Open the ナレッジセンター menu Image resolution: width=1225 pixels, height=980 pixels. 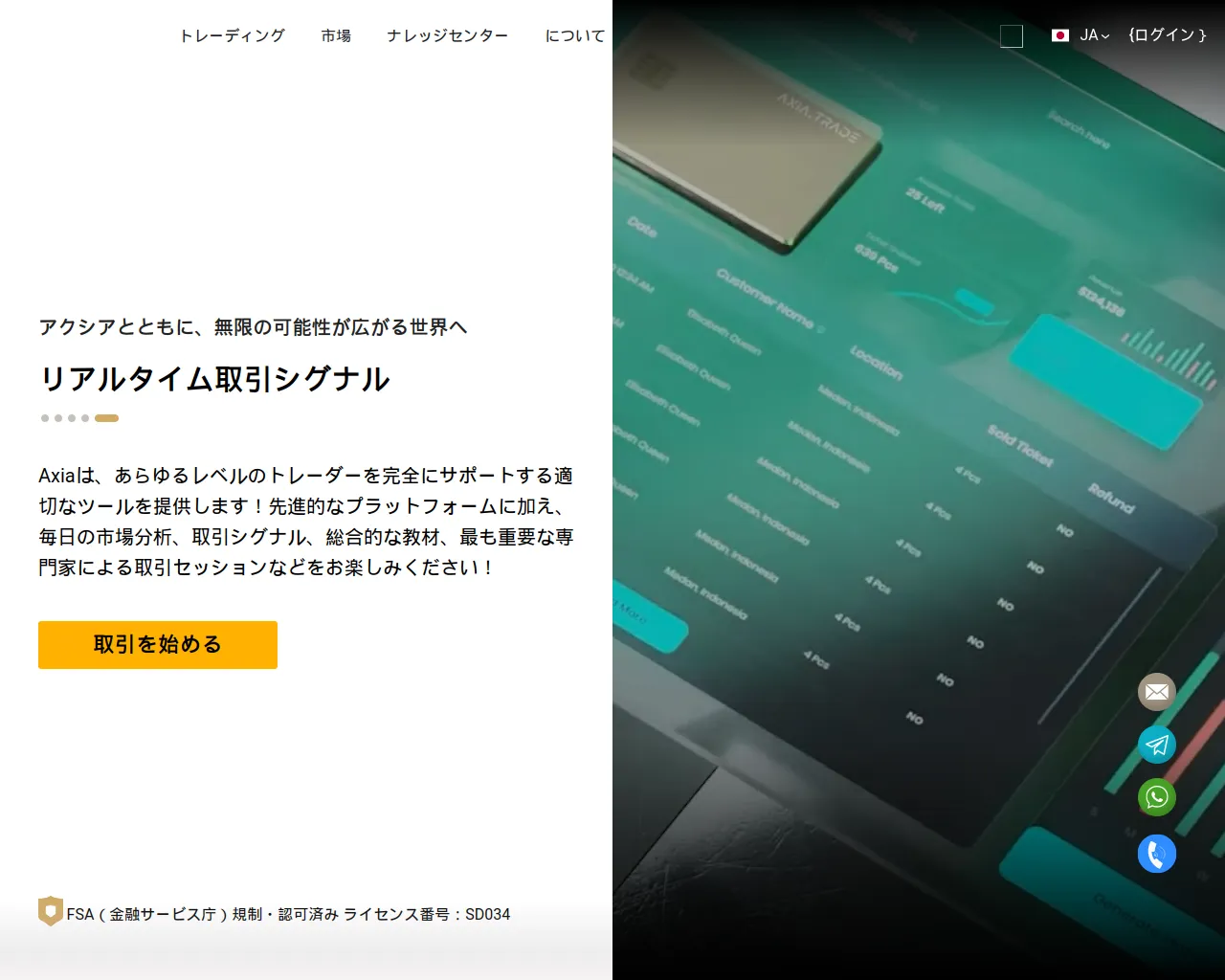(447, 35)
